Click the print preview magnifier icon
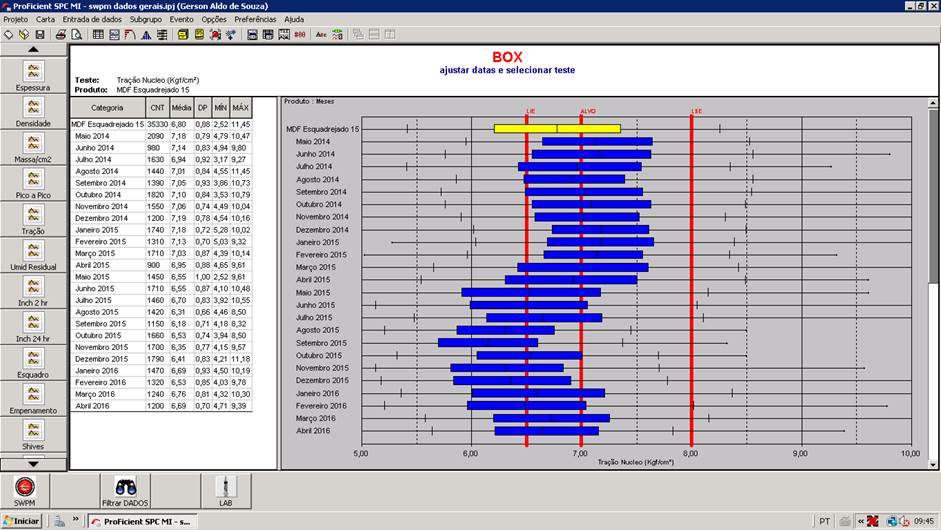Screen dimensions: 941x530 (76, 35)
